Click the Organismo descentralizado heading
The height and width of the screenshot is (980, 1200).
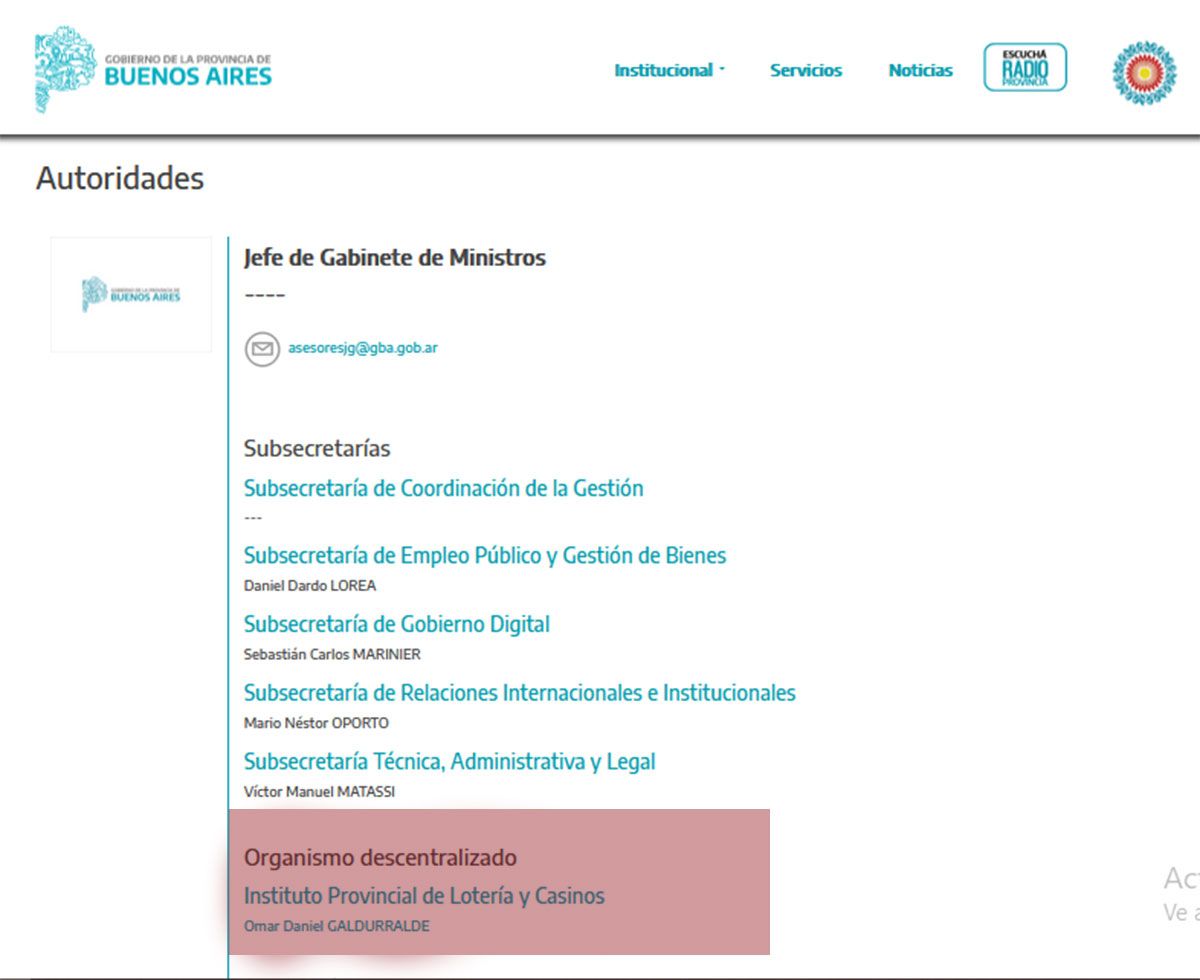coord(380,858)
